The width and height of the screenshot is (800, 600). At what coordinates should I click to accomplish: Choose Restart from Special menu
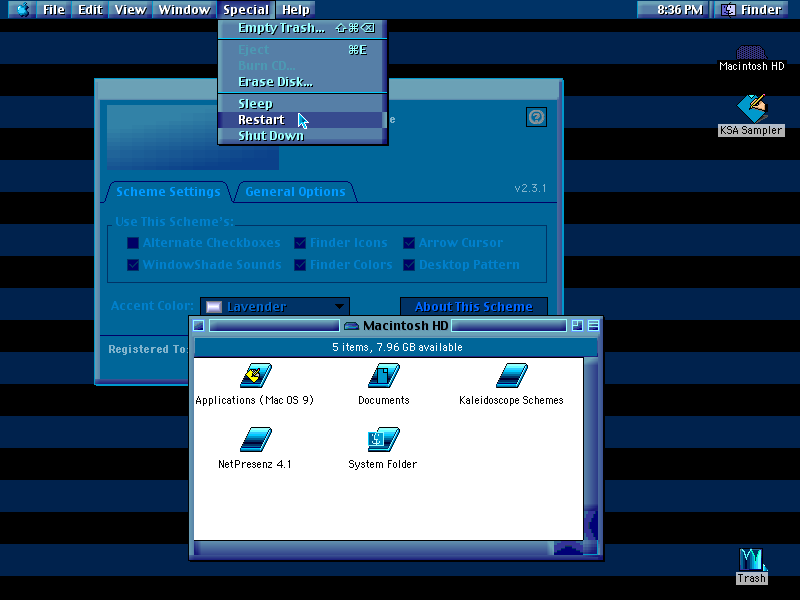click(x=303, y=119)
